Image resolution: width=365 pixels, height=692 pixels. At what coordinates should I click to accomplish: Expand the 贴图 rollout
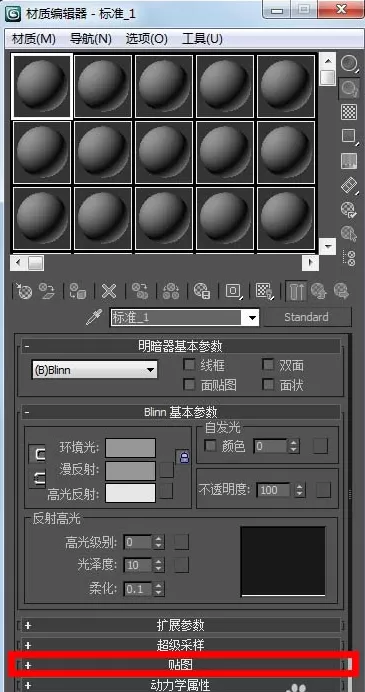(181, 665)
